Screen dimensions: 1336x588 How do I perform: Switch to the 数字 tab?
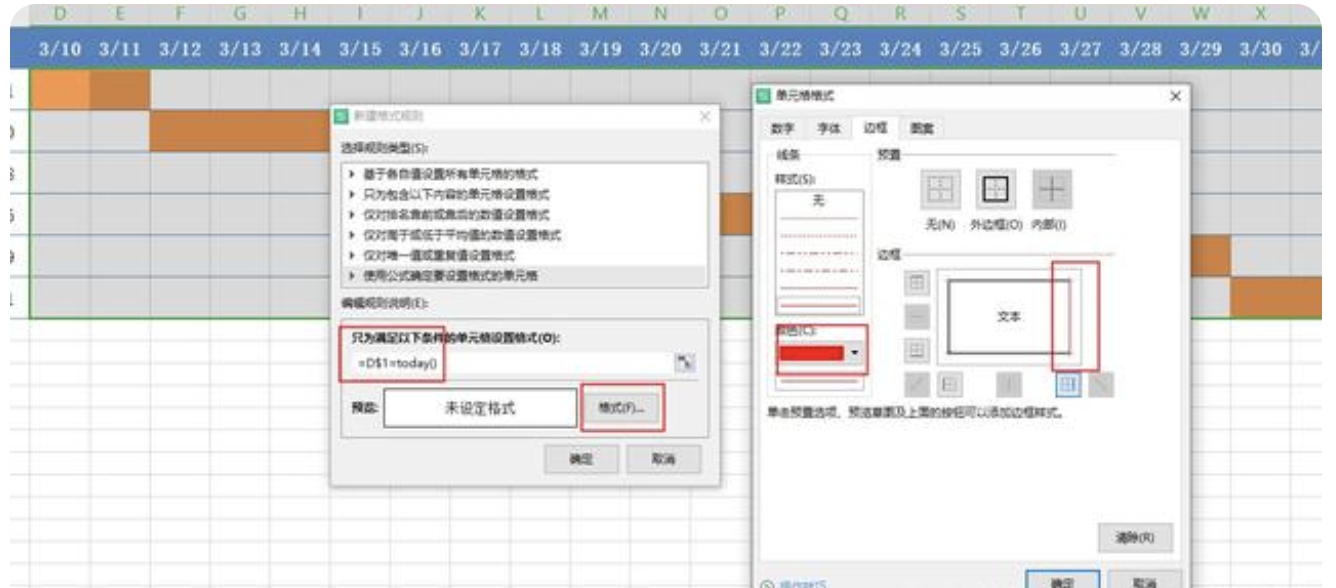(782, 128)
